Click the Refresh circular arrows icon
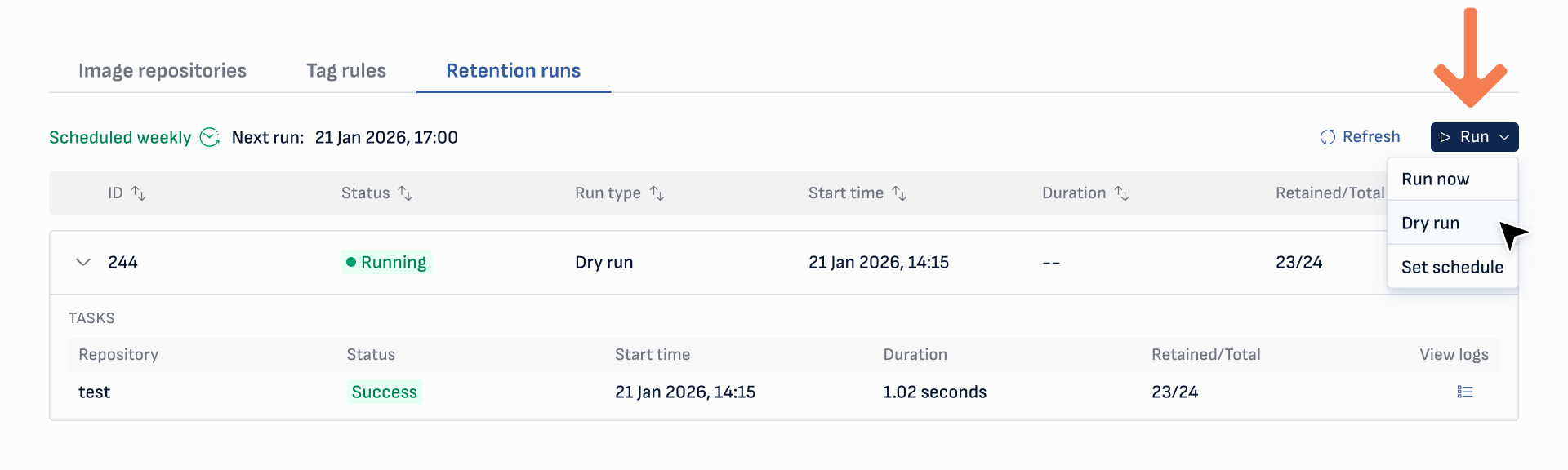Image resolution: width=1568 pixels, height=470 pixels. tap(1328, 137)
